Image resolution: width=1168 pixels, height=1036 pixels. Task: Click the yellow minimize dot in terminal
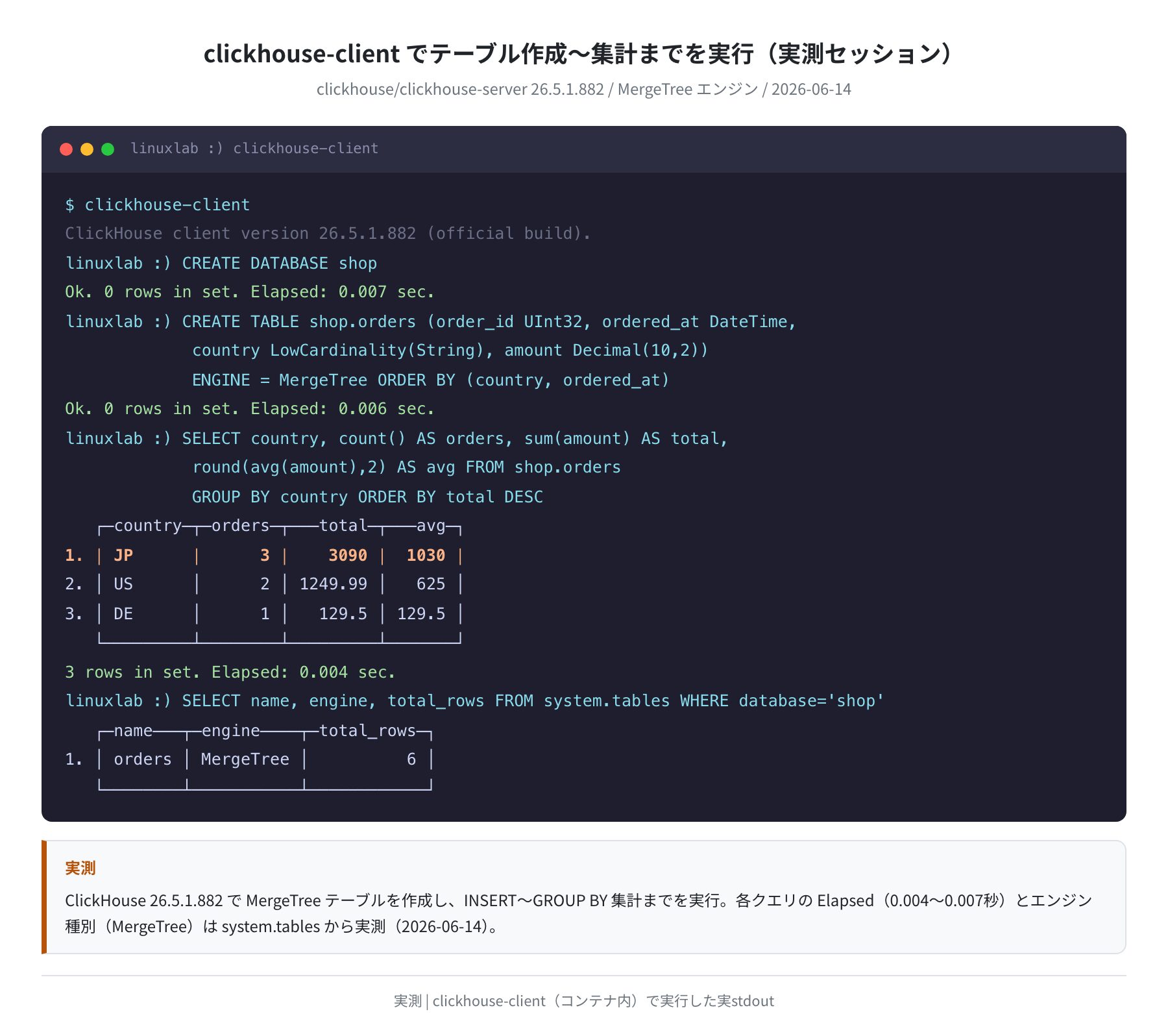(x=87, y=149)
